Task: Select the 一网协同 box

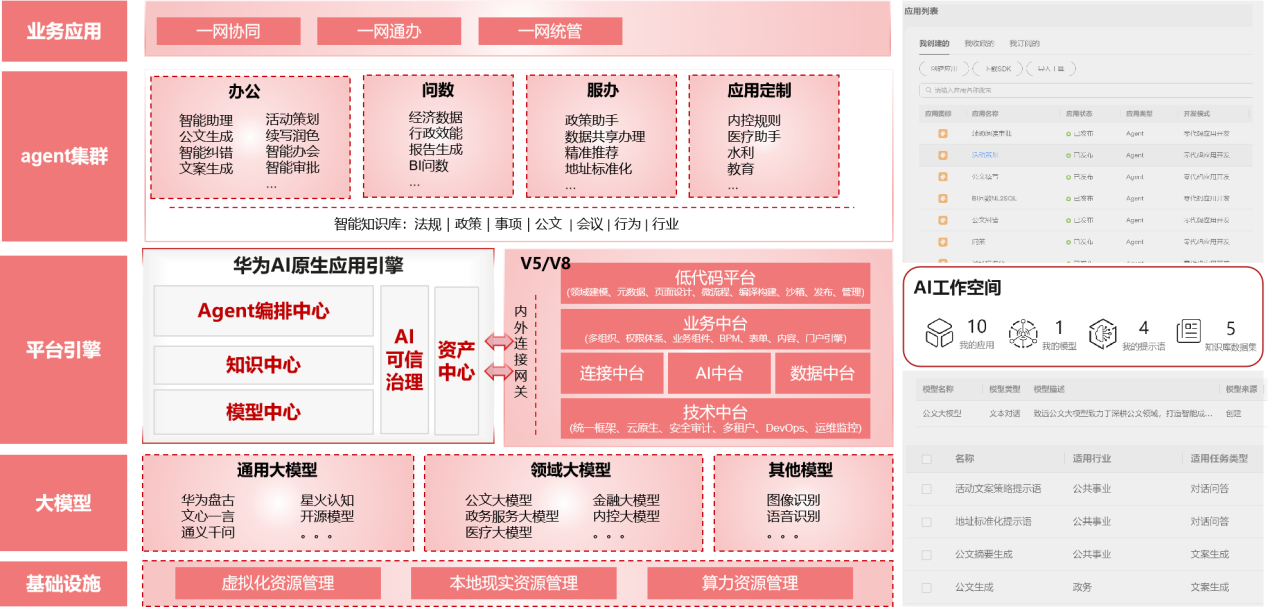Action: [x=228, y=31]
